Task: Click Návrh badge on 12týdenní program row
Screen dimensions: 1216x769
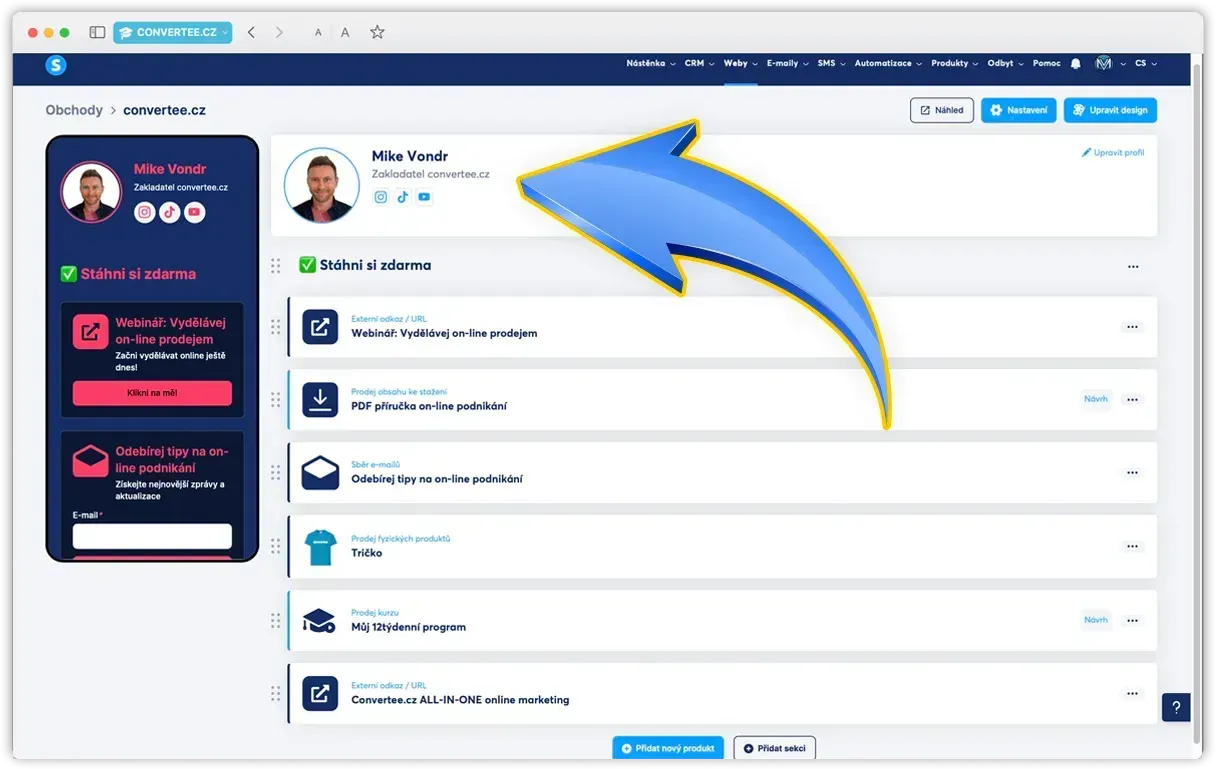Action: (1096, 621)
